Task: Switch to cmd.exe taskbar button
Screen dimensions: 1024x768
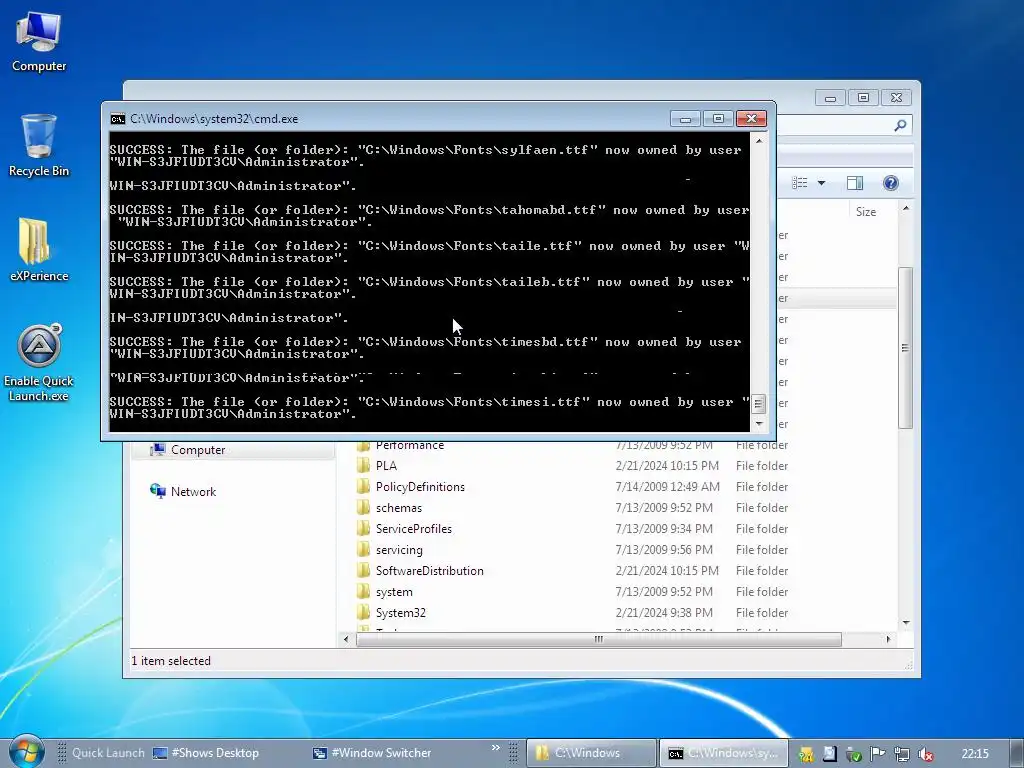Action: coord(724,753)
